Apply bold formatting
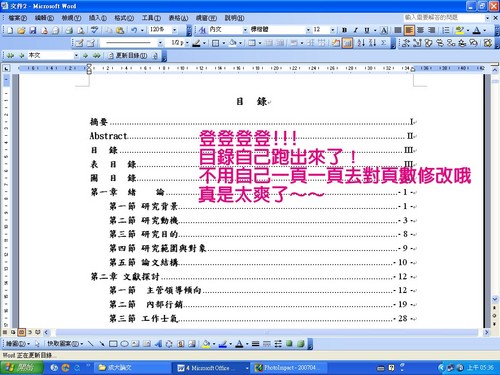The image size is (500, 375). pyautogui.click(x=344, y=30)
